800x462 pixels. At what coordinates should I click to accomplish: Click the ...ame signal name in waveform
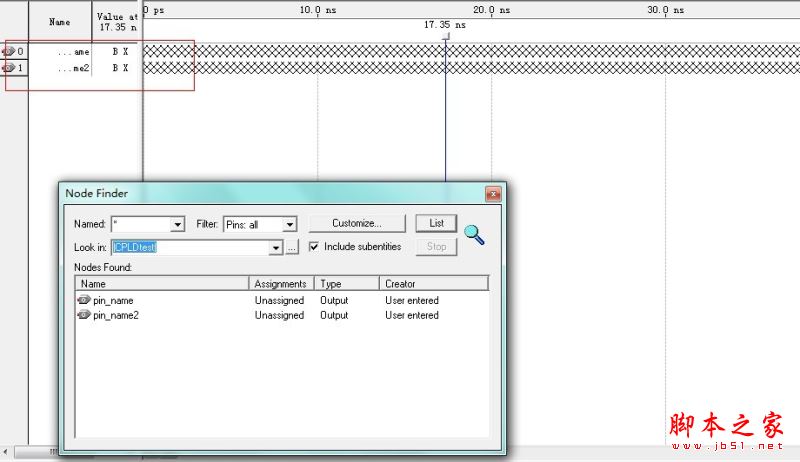pyautogui.click(x=73, y=52)
